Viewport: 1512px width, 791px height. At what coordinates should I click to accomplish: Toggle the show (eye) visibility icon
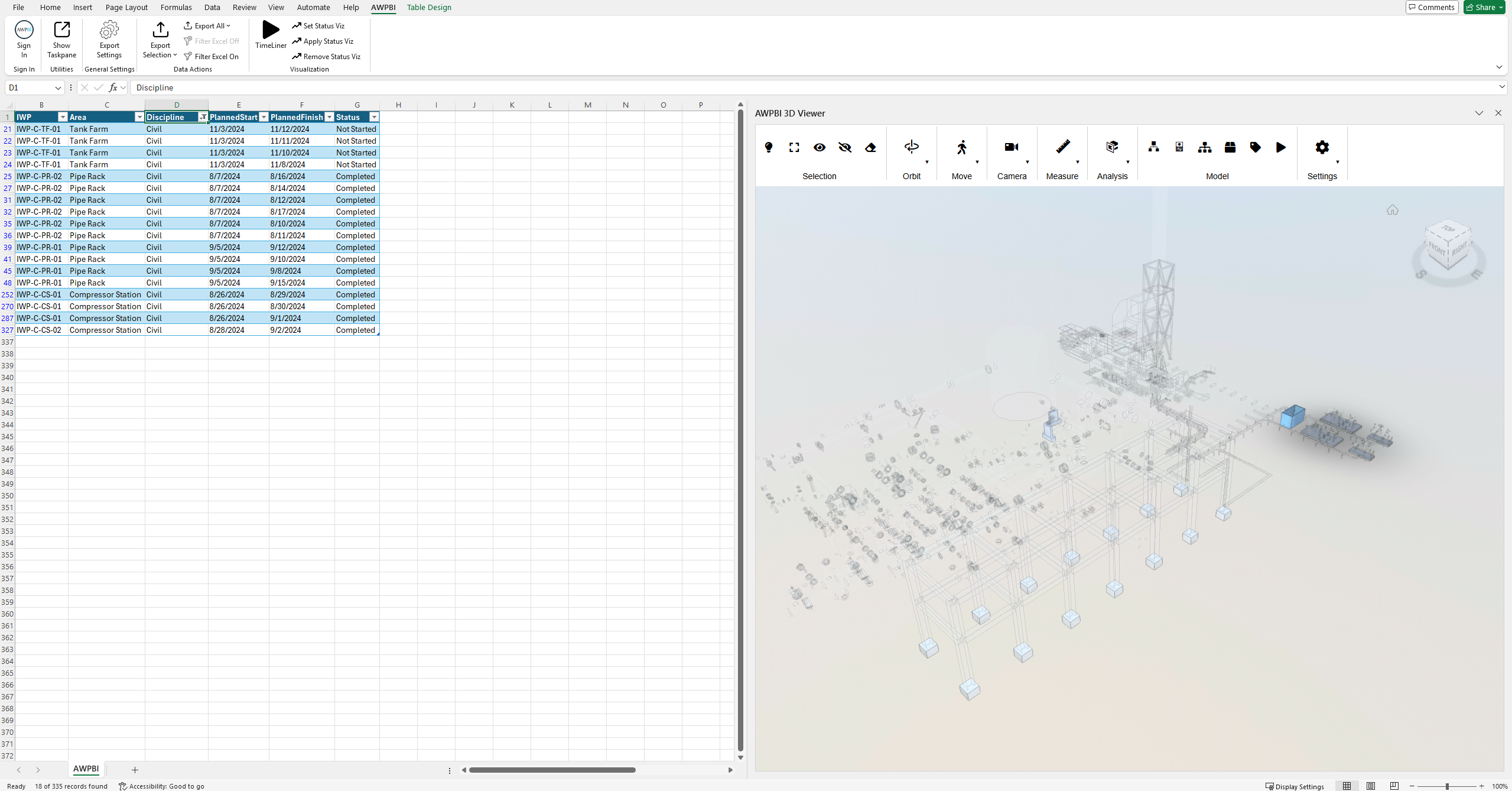pos(820,147)
